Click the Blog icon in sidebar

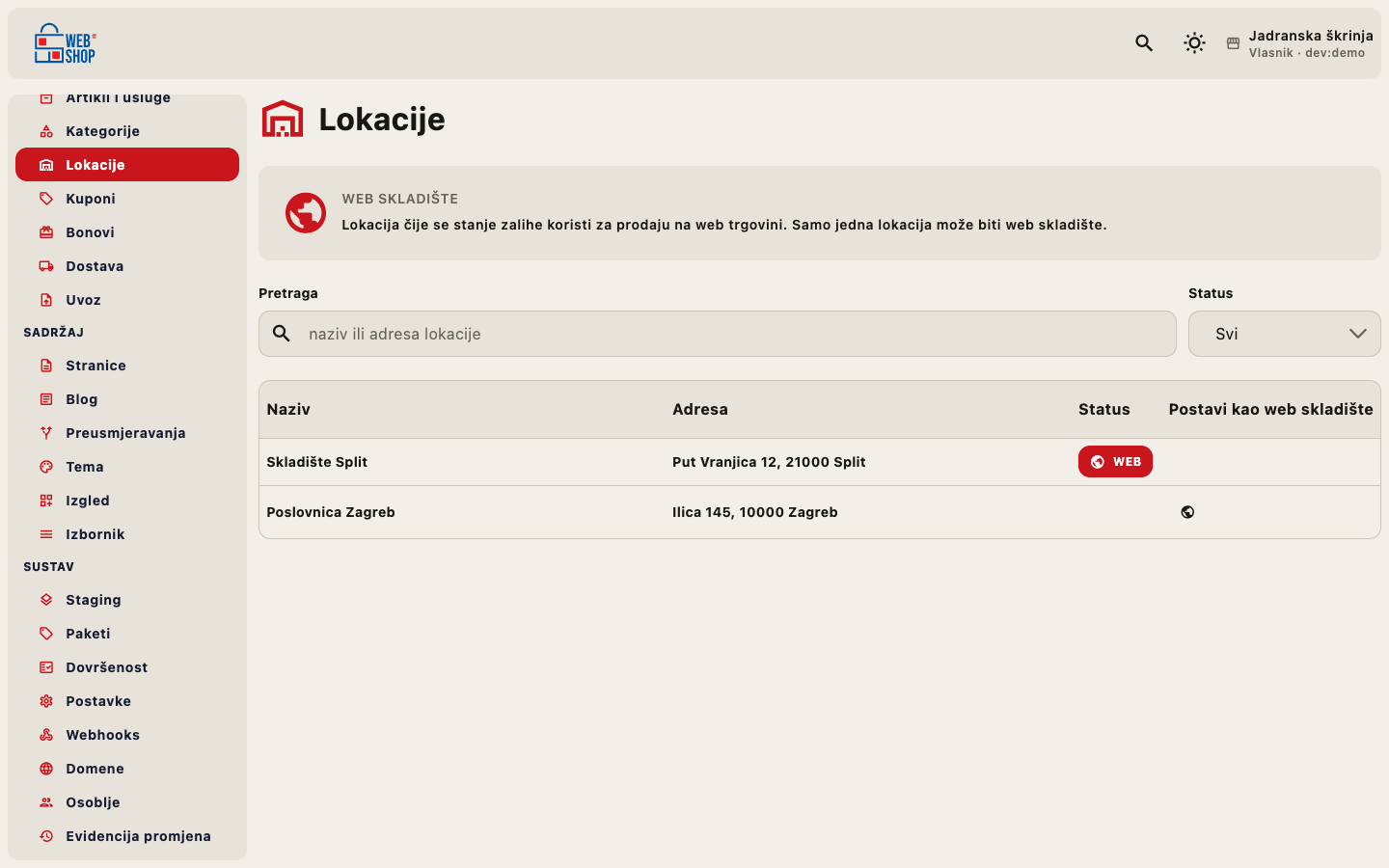tap(46, 399)
